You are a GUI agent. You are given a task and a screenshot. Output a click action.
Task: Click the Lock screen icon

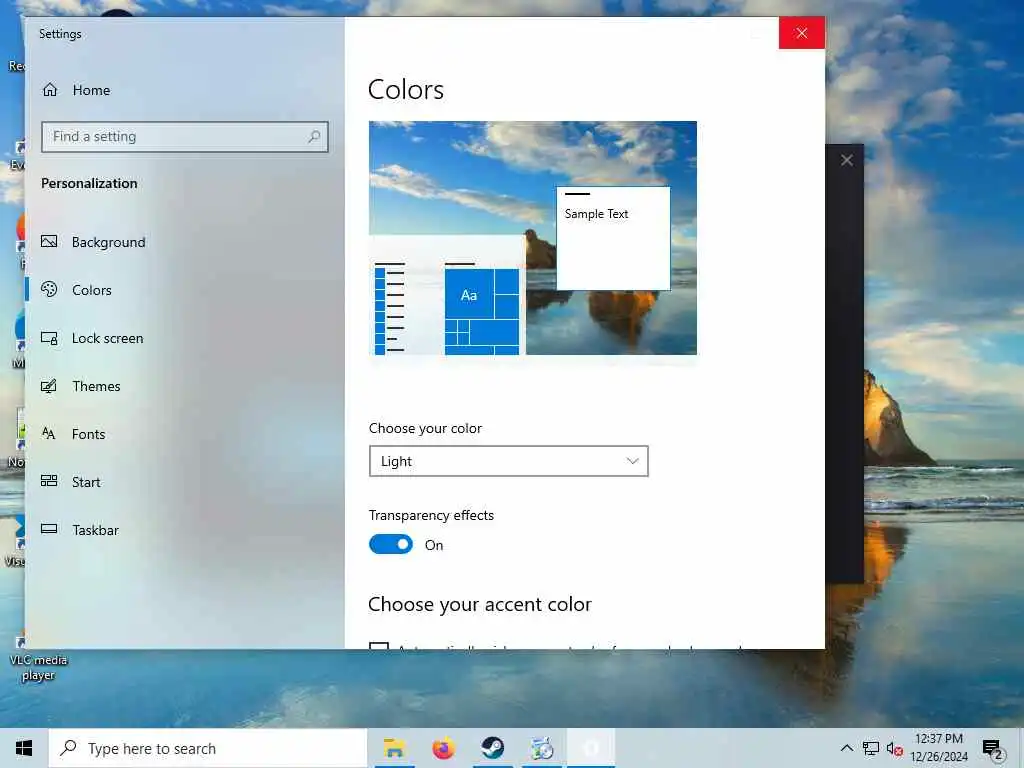click(49, 338)
